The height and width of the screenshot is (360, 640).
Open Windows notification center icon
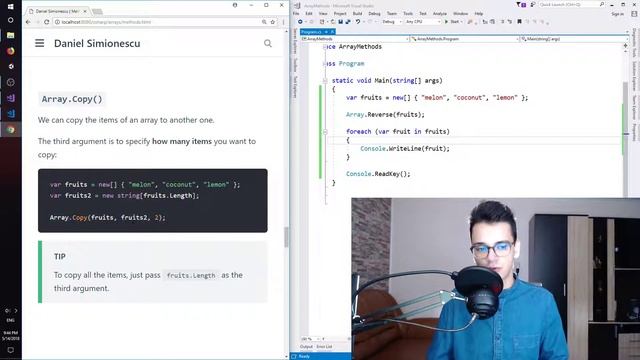[11, 350]
